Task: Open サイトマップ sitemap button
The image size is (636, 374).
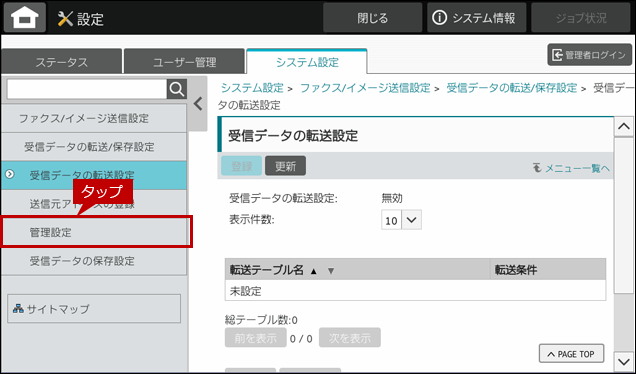Action: tap(94, 309)
